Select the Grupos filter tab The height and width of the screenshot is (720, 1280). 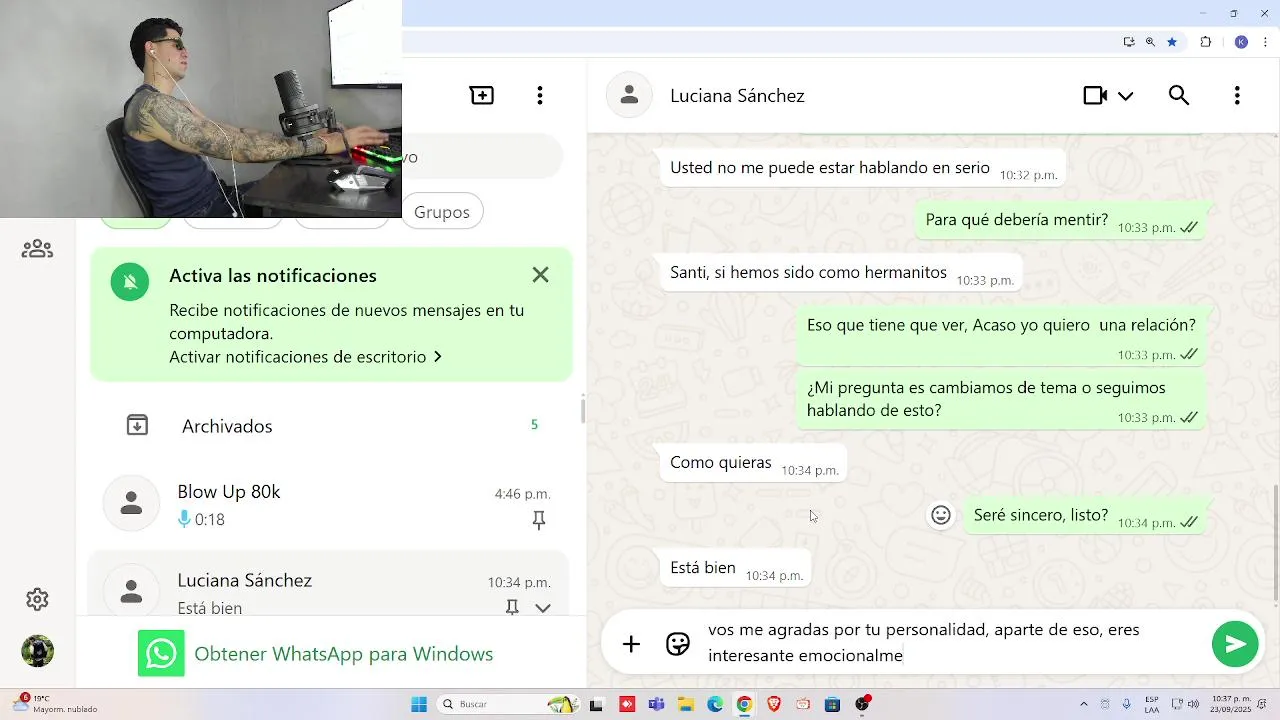point(442,212)
